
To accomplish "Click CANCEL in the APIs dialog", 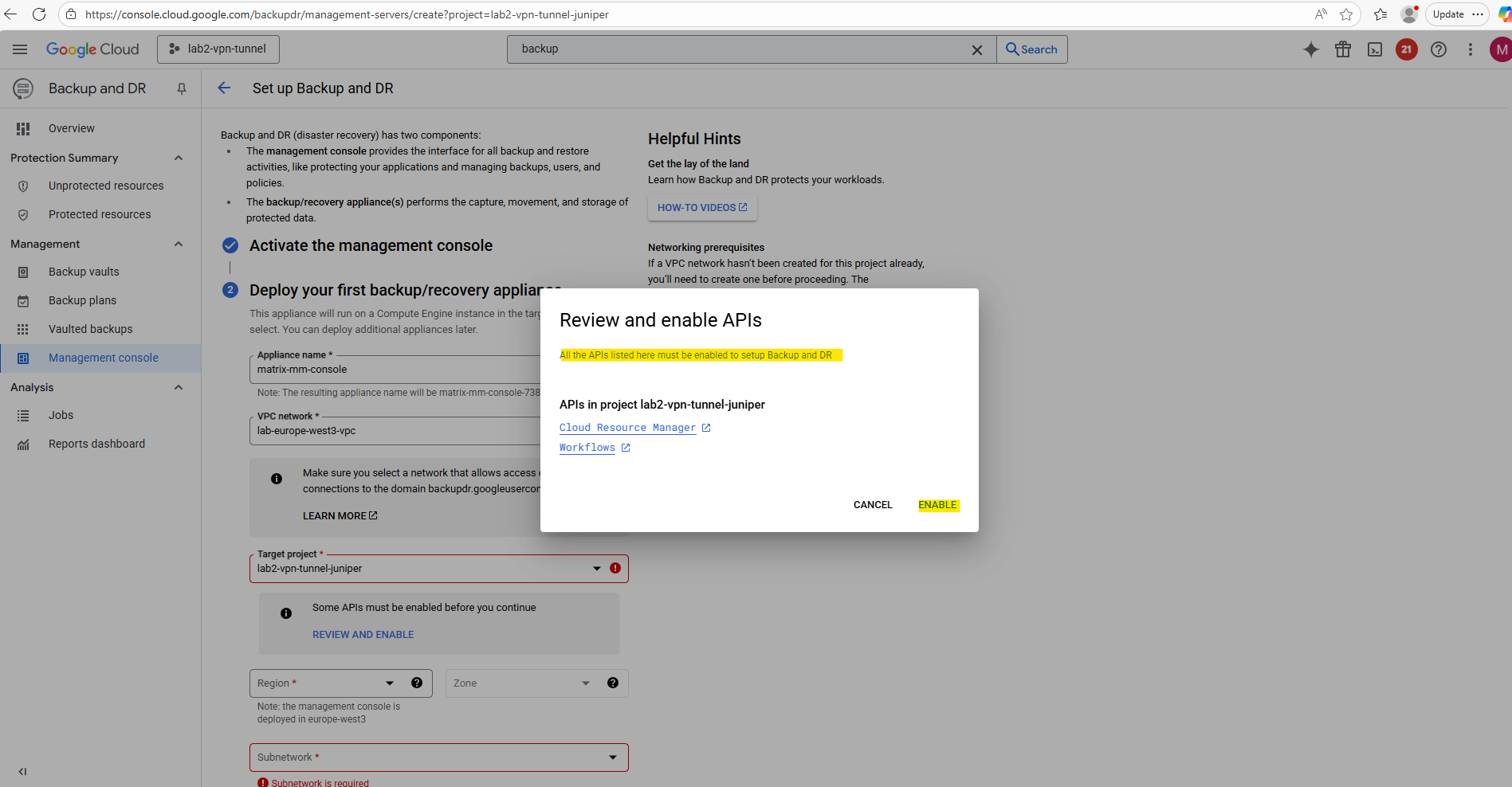I will tap(873, 505).
